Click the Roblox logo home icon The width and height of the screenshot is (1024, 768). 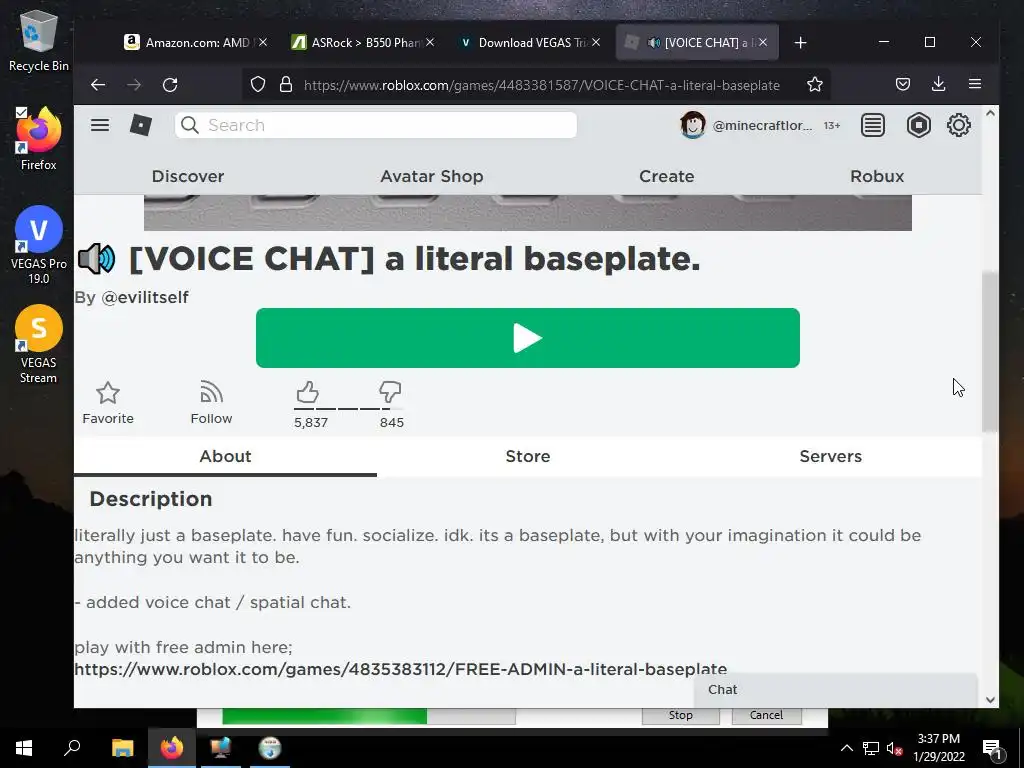click(140, 125)
